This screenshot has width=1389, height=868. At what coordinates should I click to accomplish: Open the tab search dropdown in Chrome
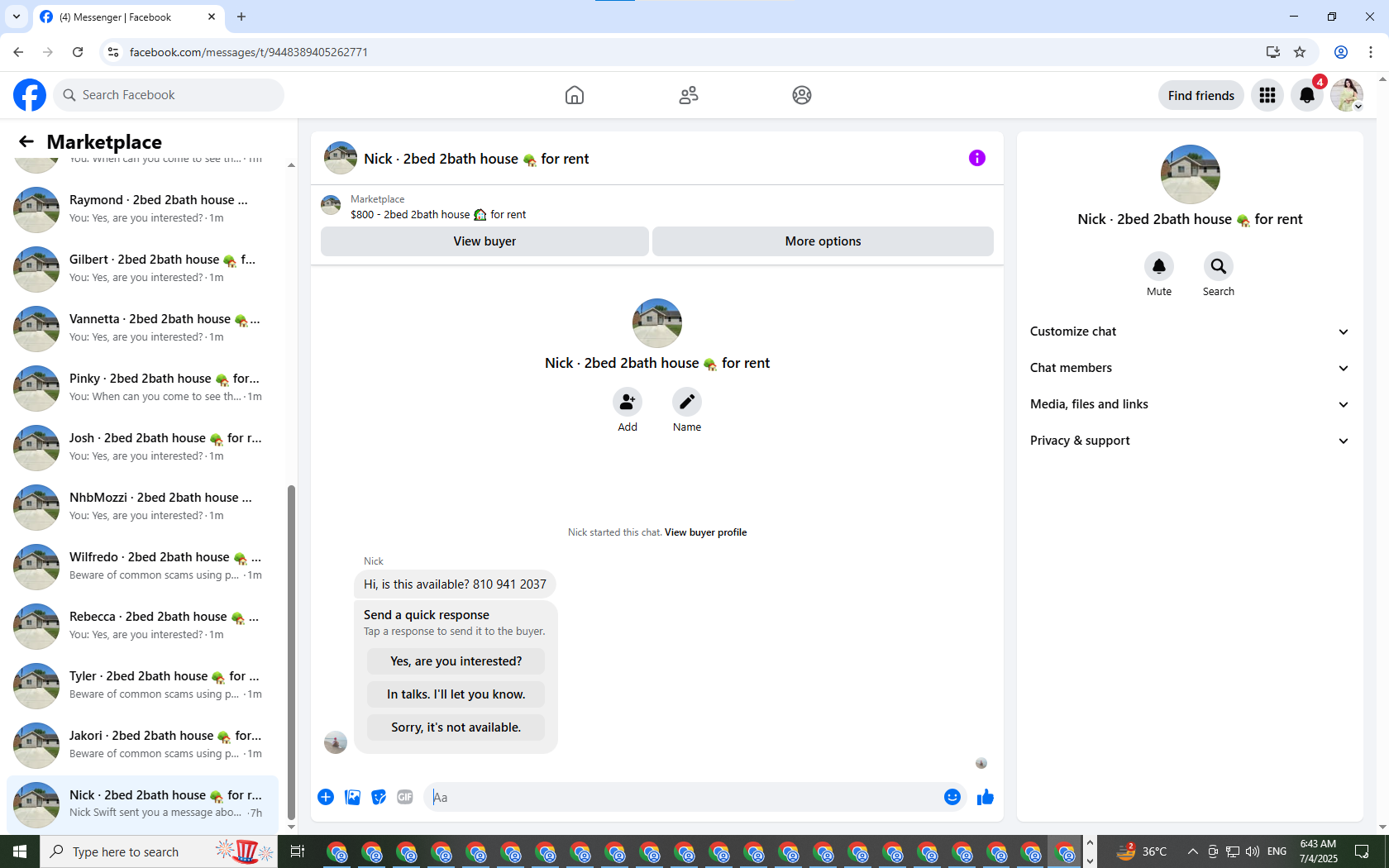pos(17,17)
